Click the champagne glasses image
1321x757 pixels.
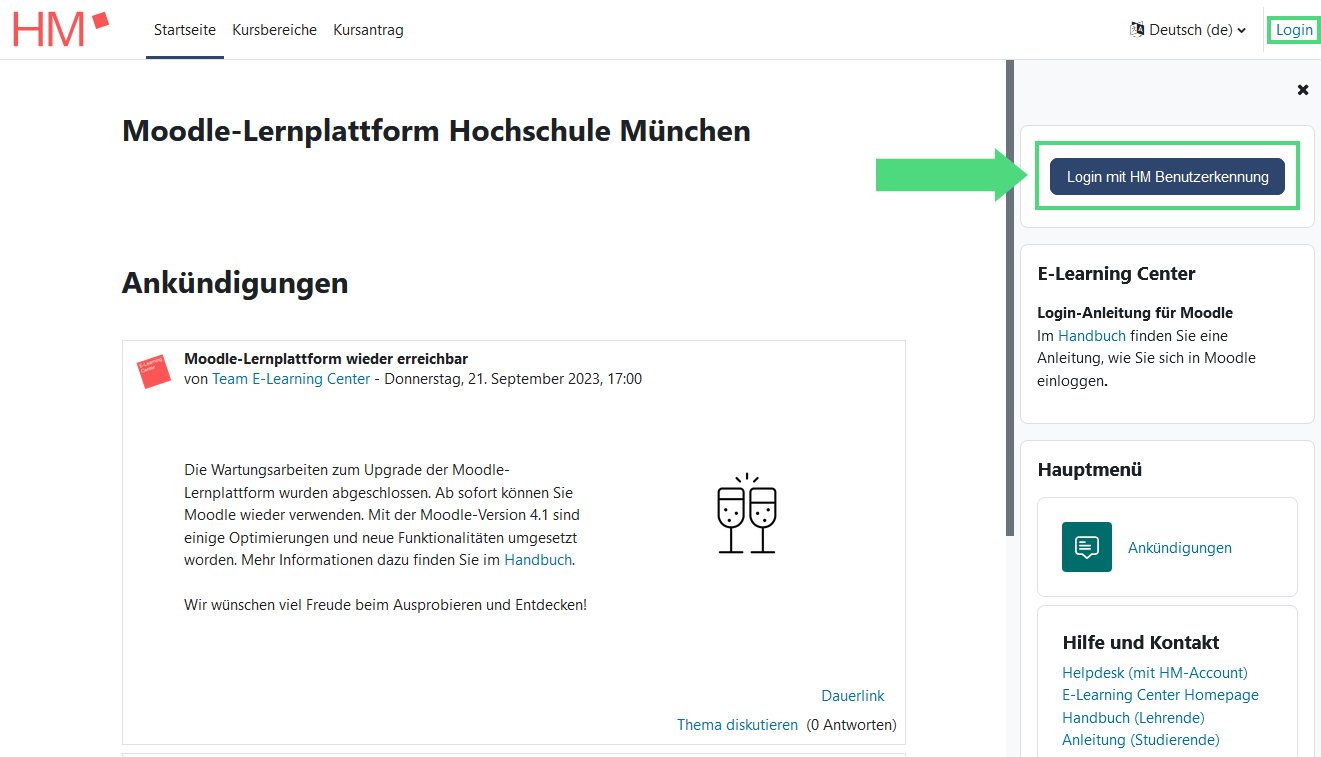coord(747,514)
